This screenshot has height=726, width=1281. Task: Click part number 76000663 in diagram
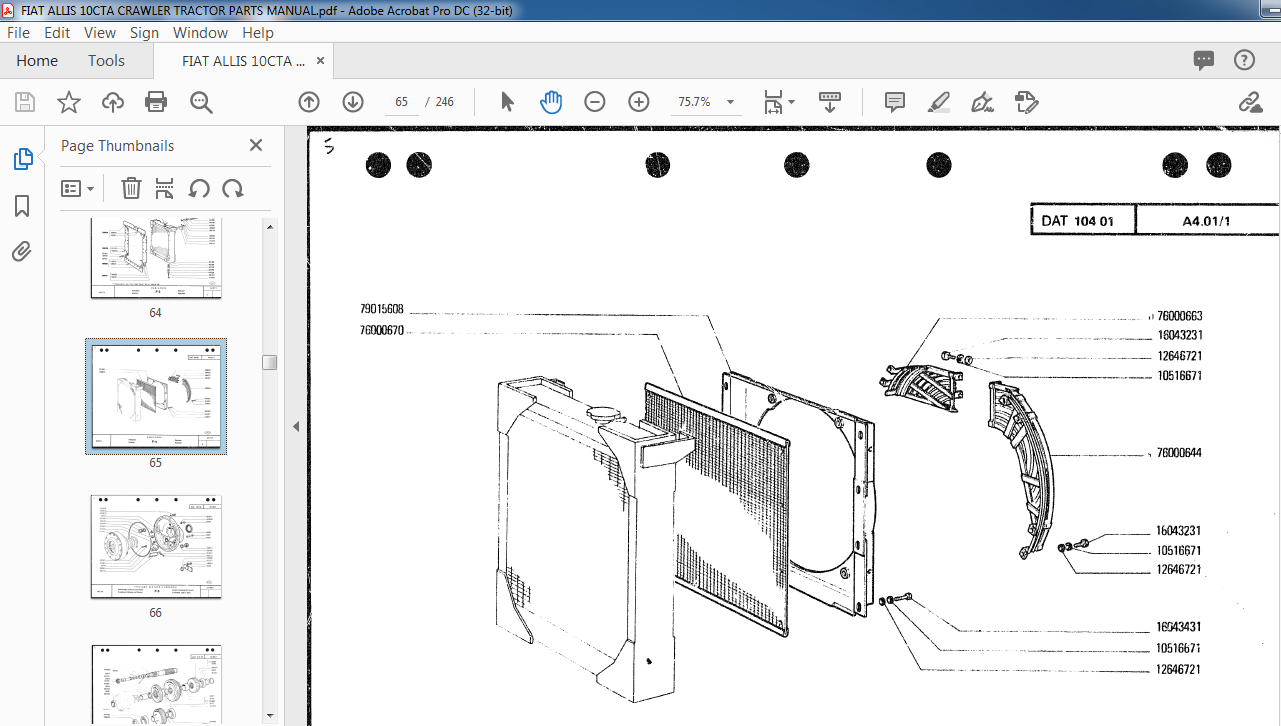click(1180, 316)
